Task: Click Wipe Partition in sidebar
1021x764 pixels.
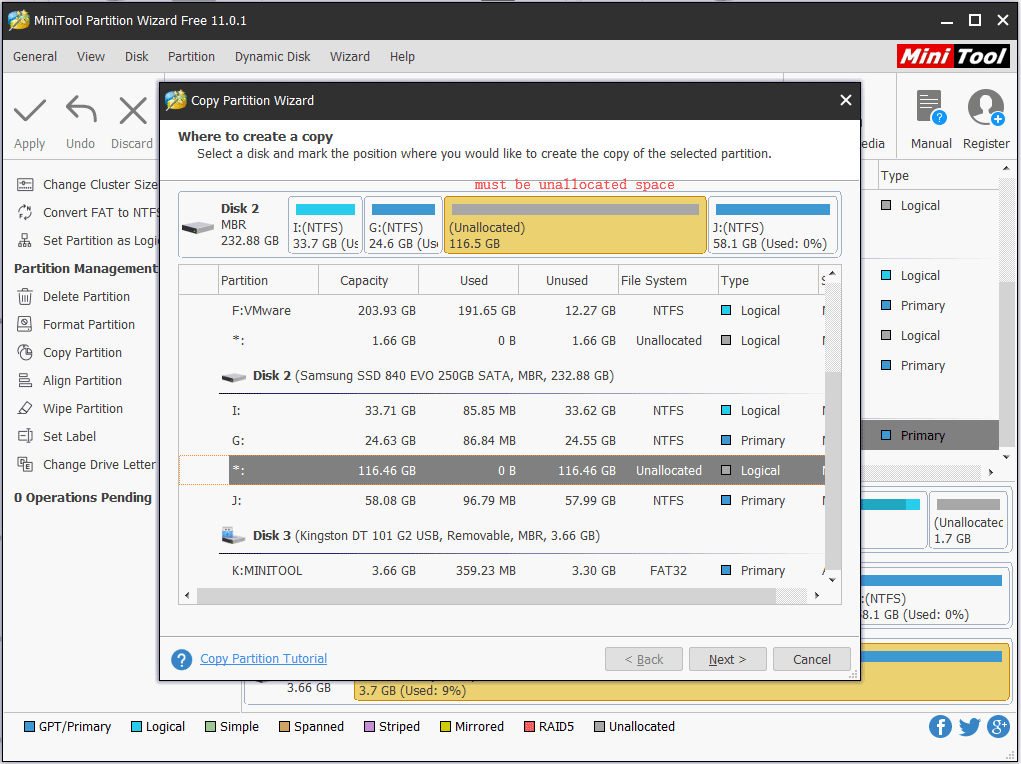Action: pyautogui.click(x=70, y=409)
